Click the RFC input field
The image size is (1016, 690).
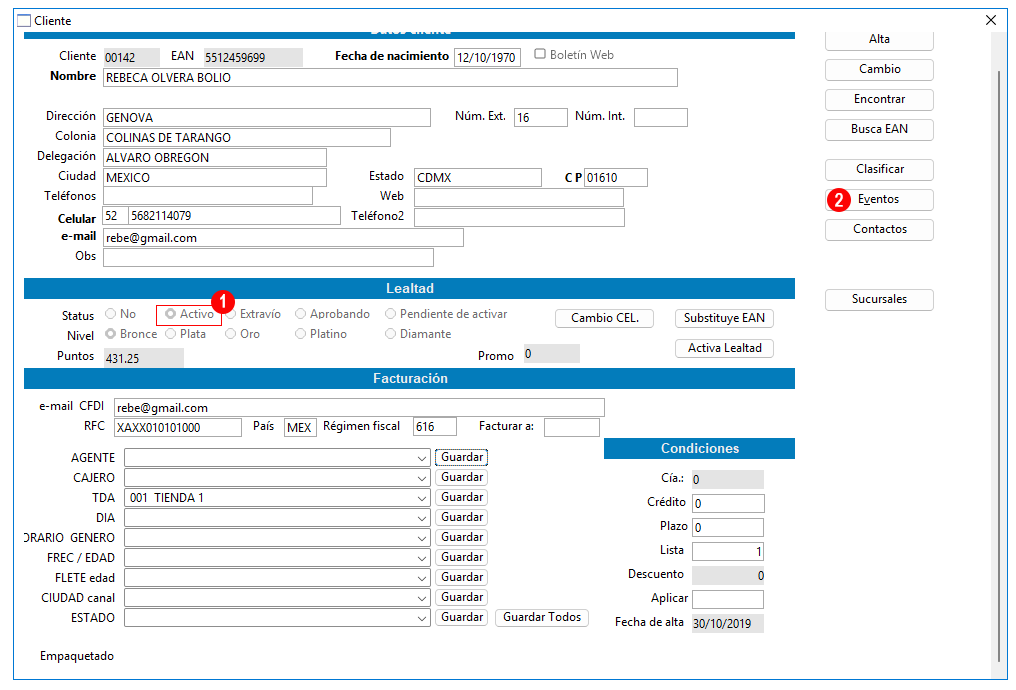tap(178, 428)
